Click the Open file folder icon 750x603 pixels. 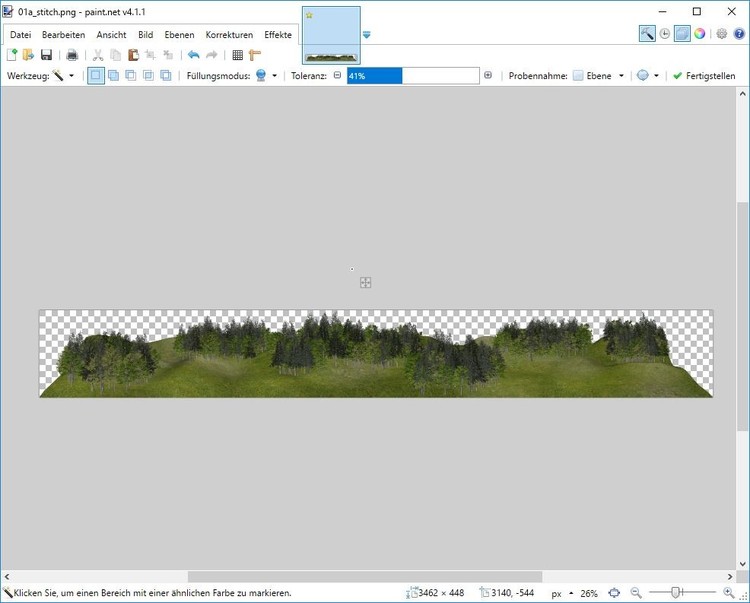(29, 55)
